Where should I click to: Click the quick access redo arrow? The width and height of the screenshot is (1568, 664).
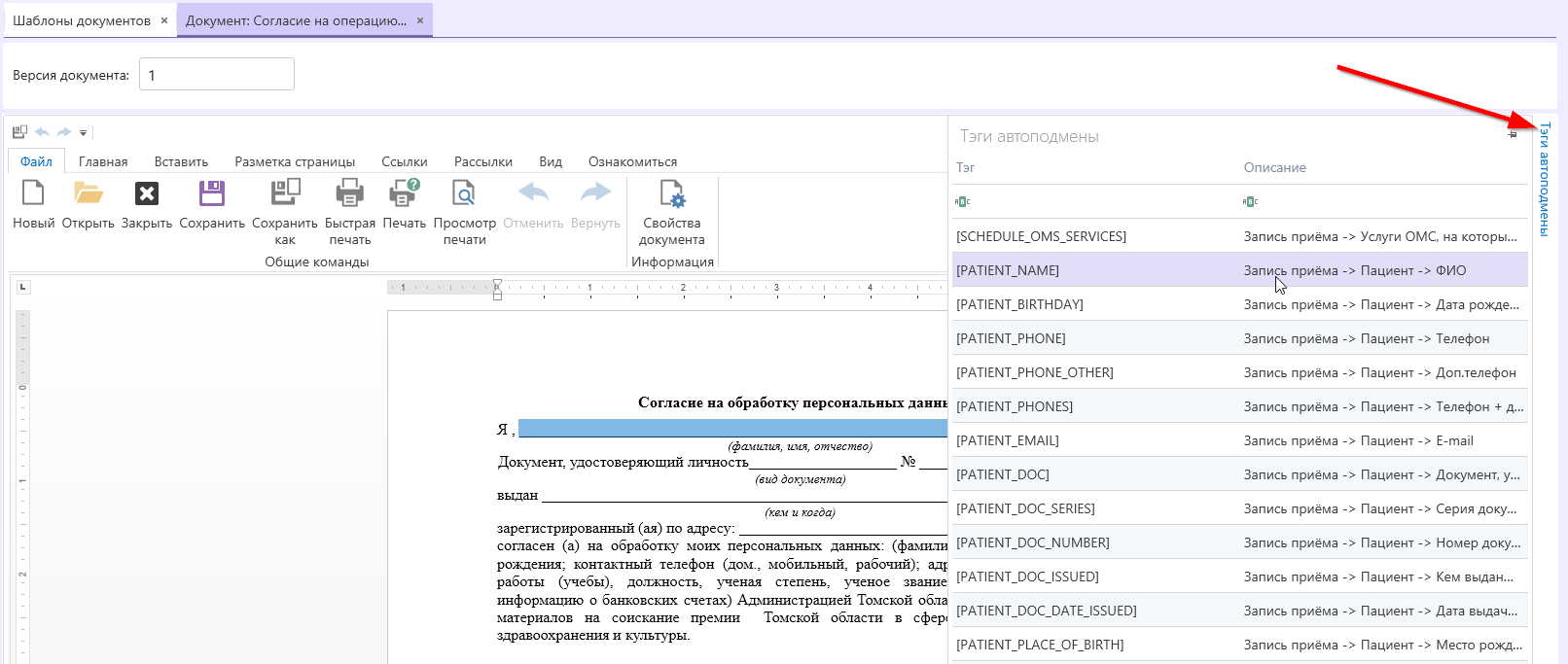point(64,131)
